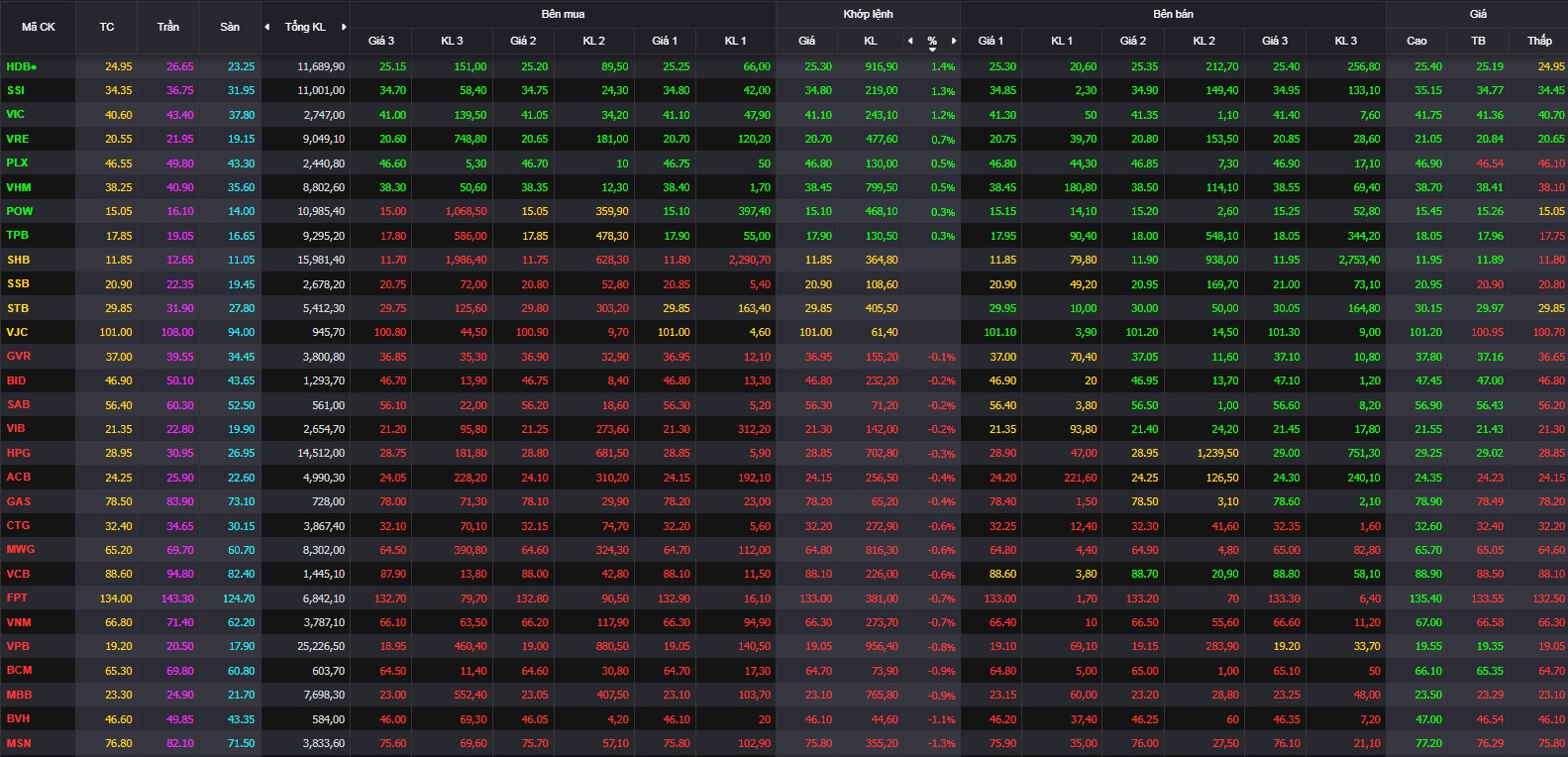Open the VHM stock symbol
The width and height of the screenshot is (1568, 757).
[x=19, y=186]
